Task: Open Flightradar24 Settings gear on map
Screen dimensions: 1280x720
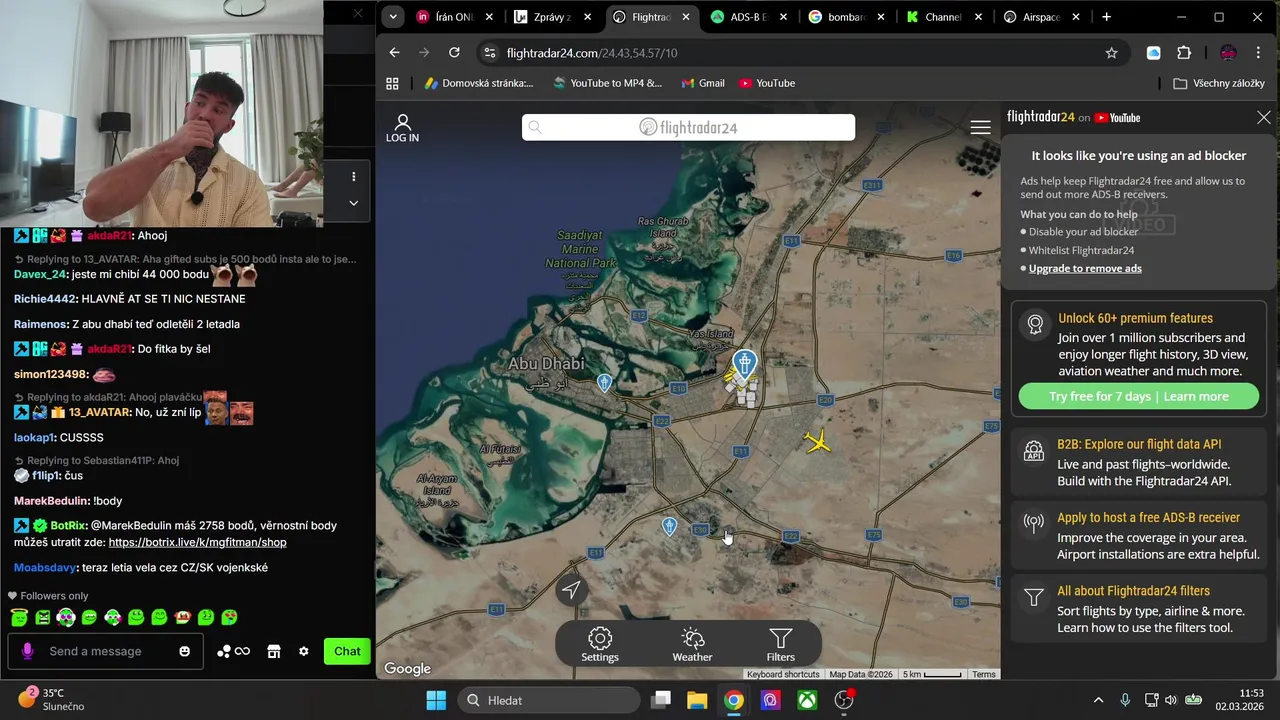Action: (x=600, y=645)
